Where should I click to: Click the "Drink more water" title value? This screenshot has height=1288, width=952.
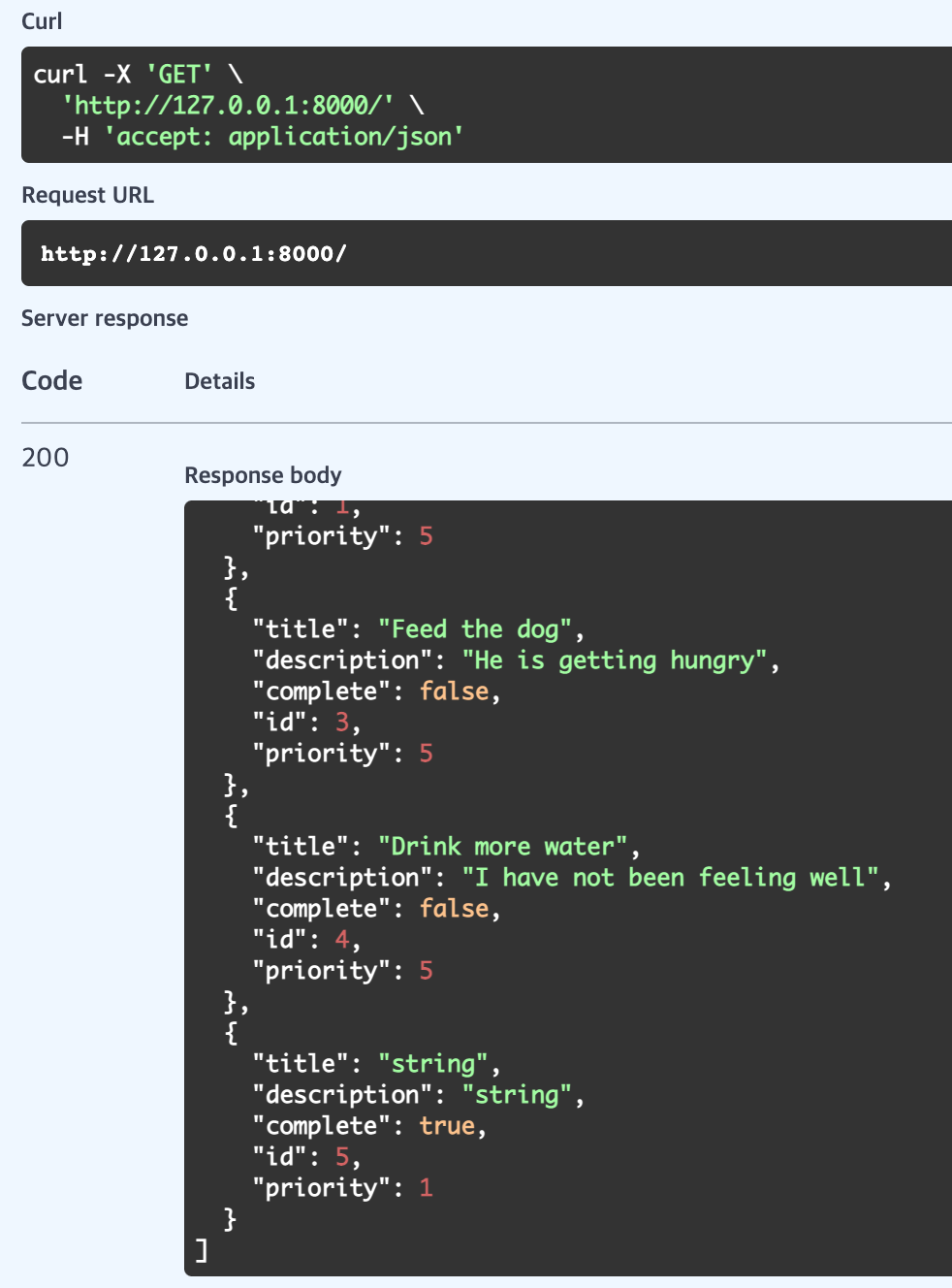(x=504, y=847)
